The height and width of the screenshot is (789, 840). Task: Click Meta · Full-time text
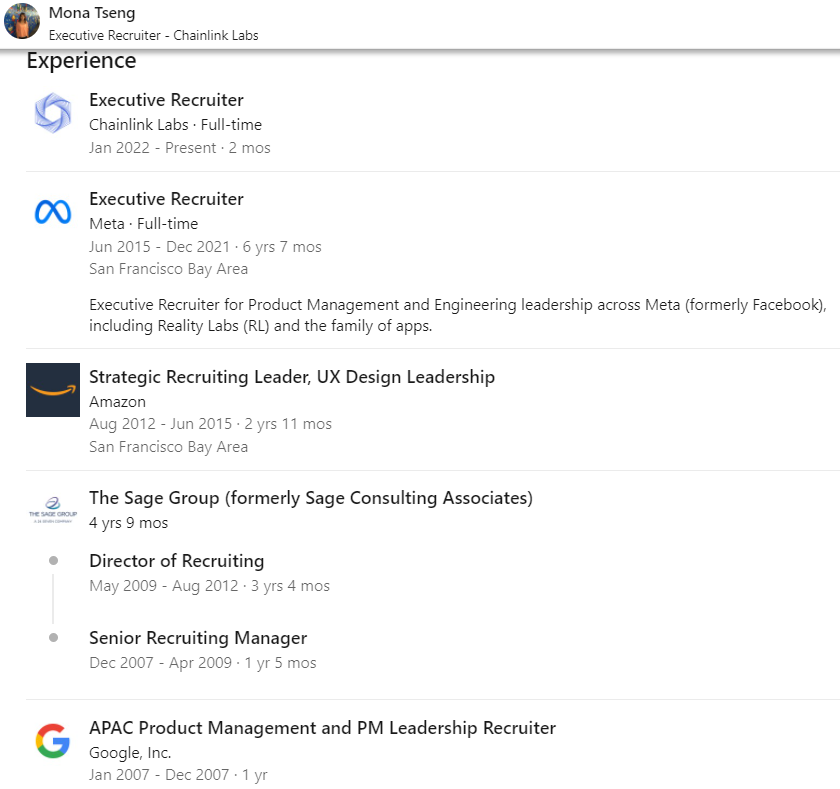144,223
